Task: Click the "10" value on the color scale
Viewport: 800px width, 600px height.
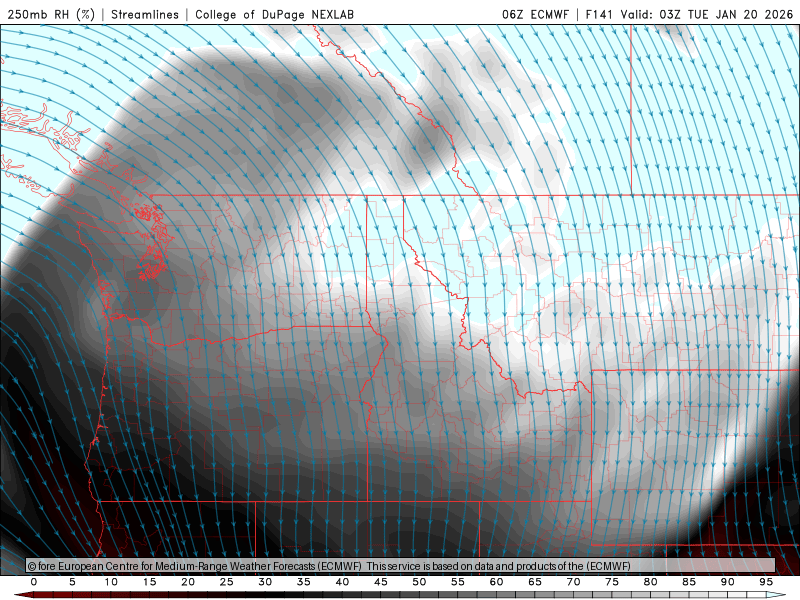Action: pos(111,582)
